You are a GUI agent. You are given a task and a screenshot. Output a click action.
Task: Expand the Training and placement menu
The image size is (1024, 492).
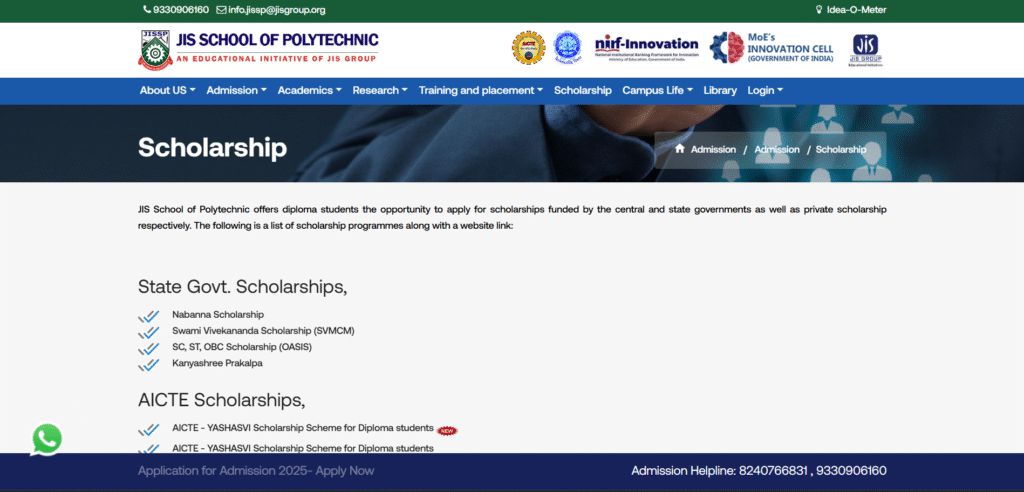tap(480, 90)
